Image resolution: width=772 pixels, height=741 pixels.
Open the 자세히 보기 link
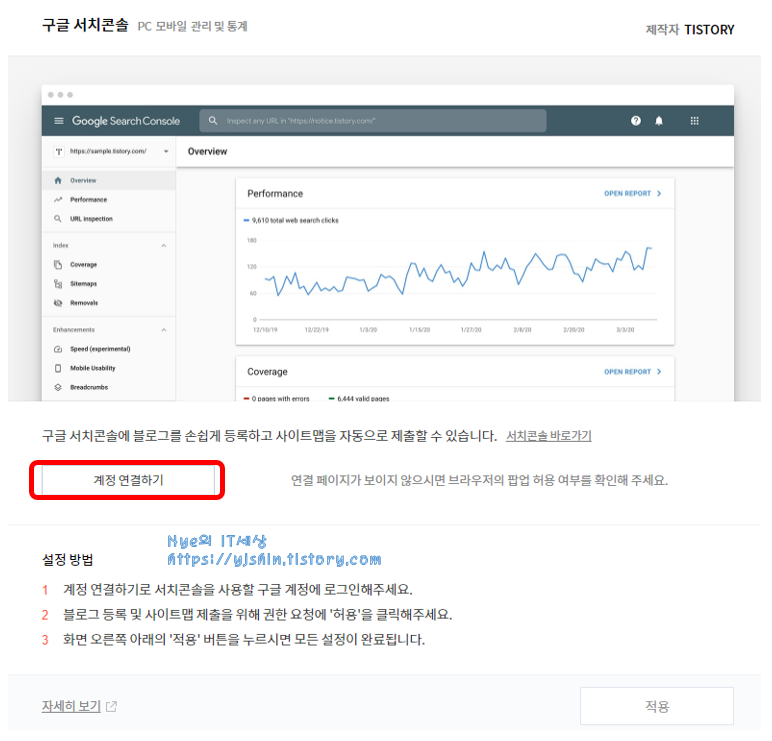click(x=71, y=706)
